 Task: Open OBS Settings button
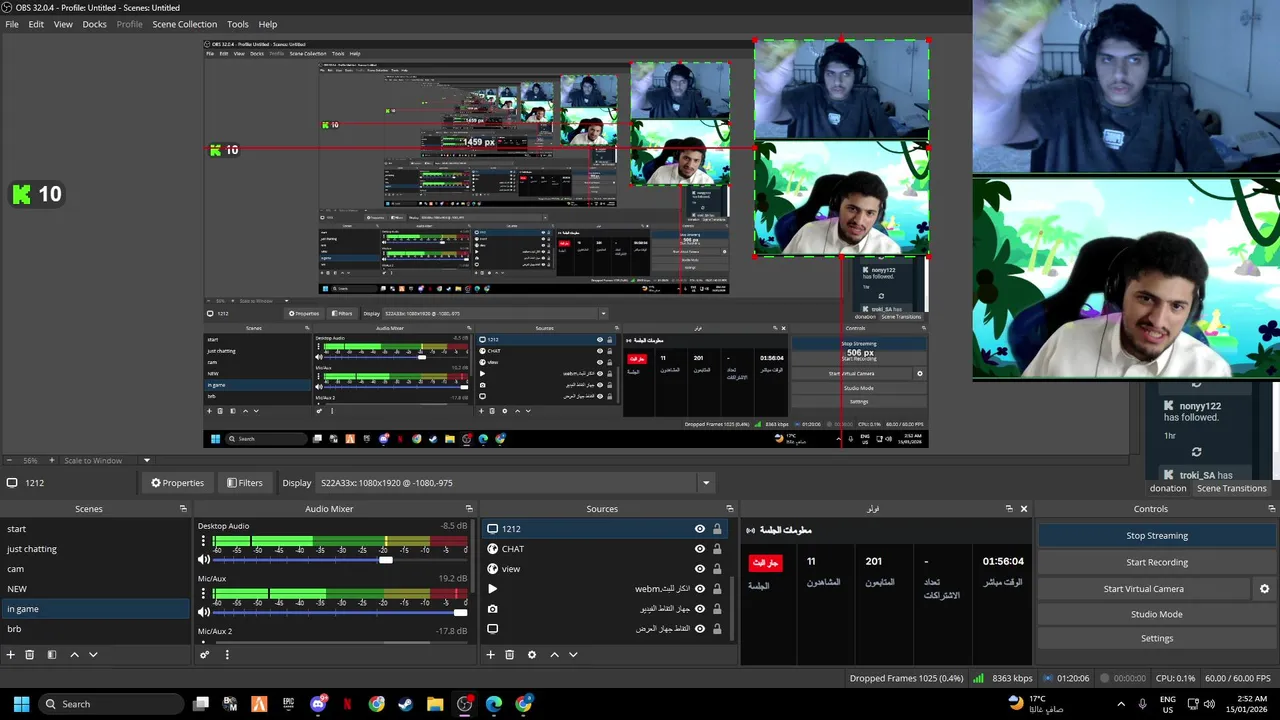point(1156,638)
